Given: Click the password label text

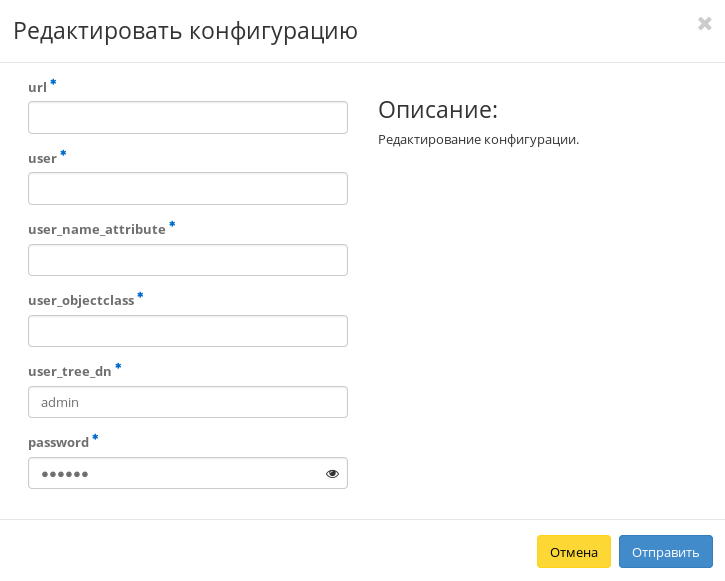Looking at the screenshot, I should pyautogui.click(x=58, y=443).
